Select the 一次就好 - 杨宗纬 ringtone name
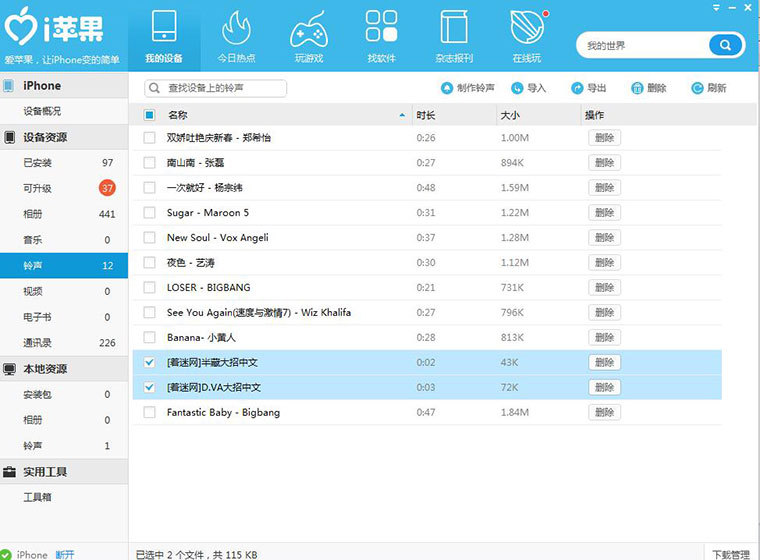Viewport: 760px width, 560px height. [x=205, y=188]
